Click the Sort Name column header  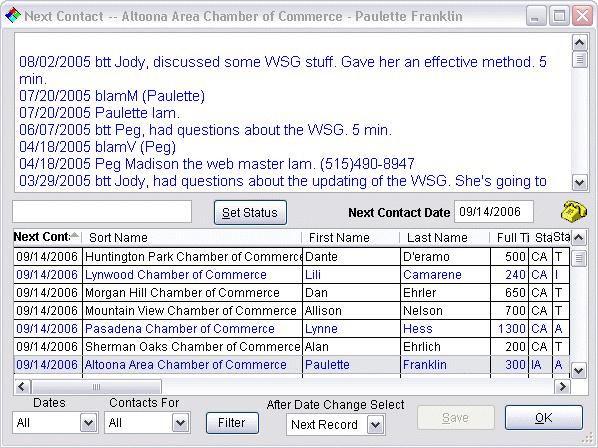[192, 238]
